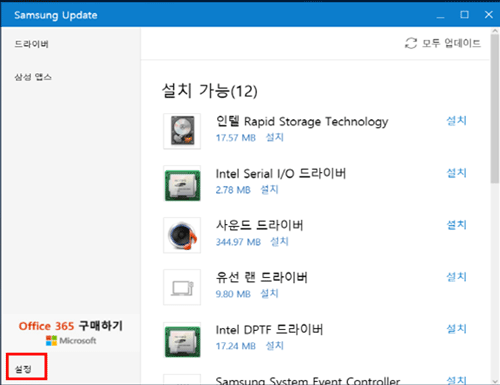
Task: Open the 드라이버 sidebar section
Action: coord(31,44)
